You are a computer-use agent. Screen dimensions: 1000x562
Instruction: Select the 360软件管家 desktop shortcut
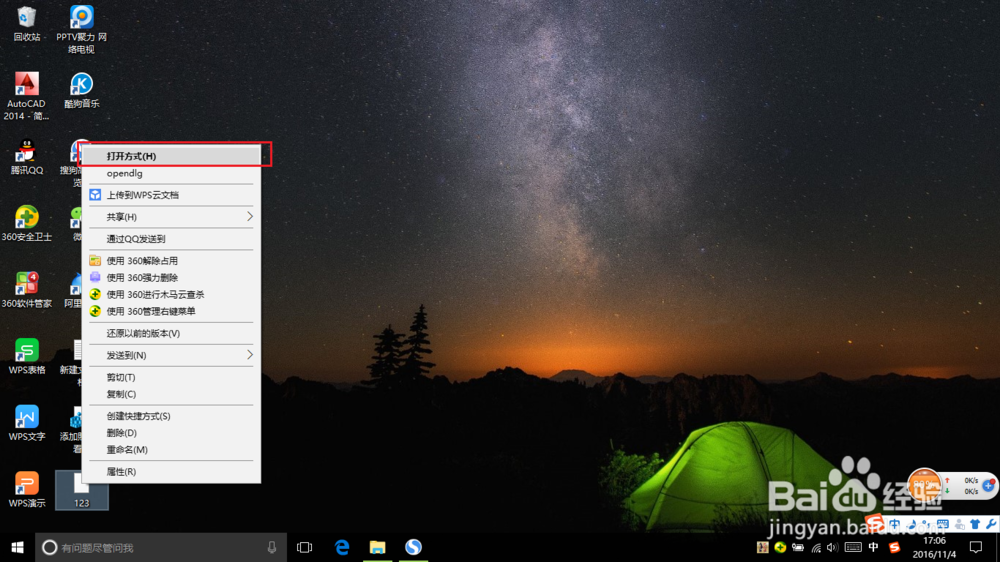click(x=26, y=290)
